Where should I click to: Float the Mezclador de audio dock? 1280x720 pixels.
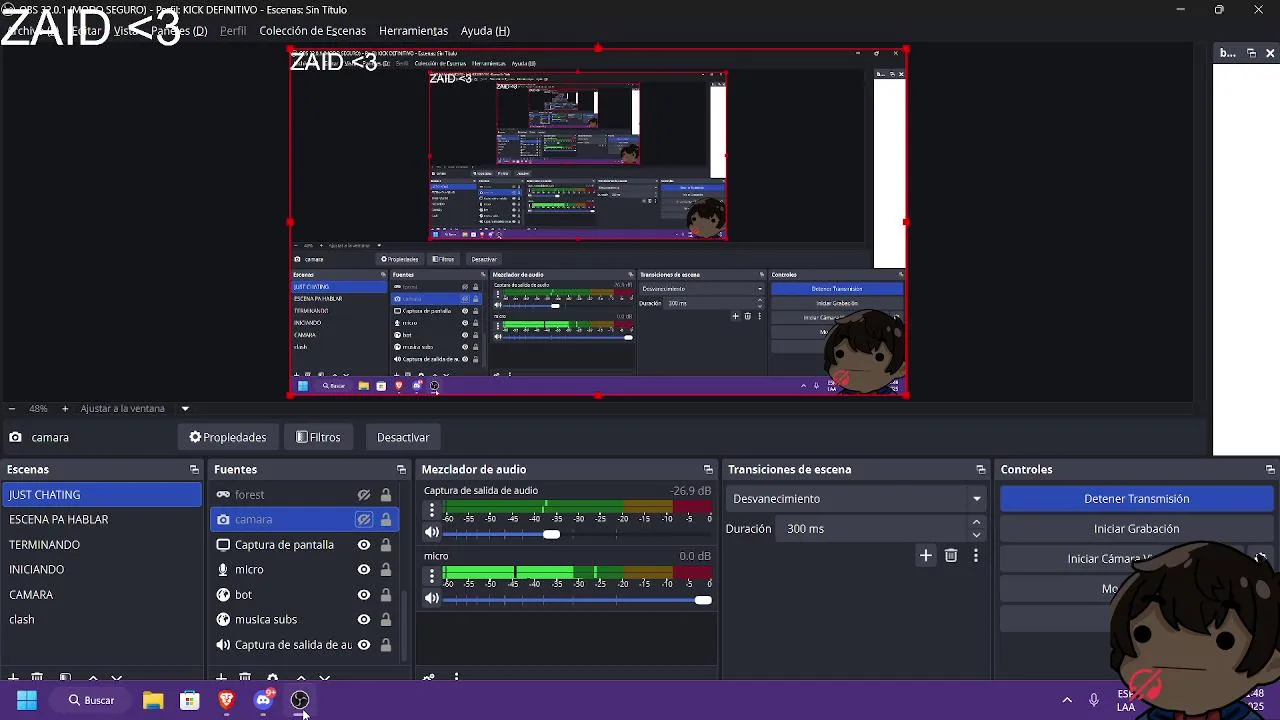[708, 469]
